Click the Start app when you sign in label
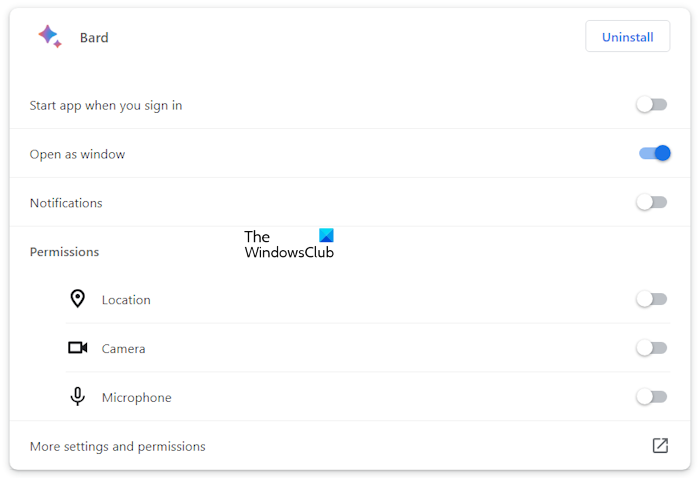The height and width of the screenshot is (478, 700). point(106,105)
